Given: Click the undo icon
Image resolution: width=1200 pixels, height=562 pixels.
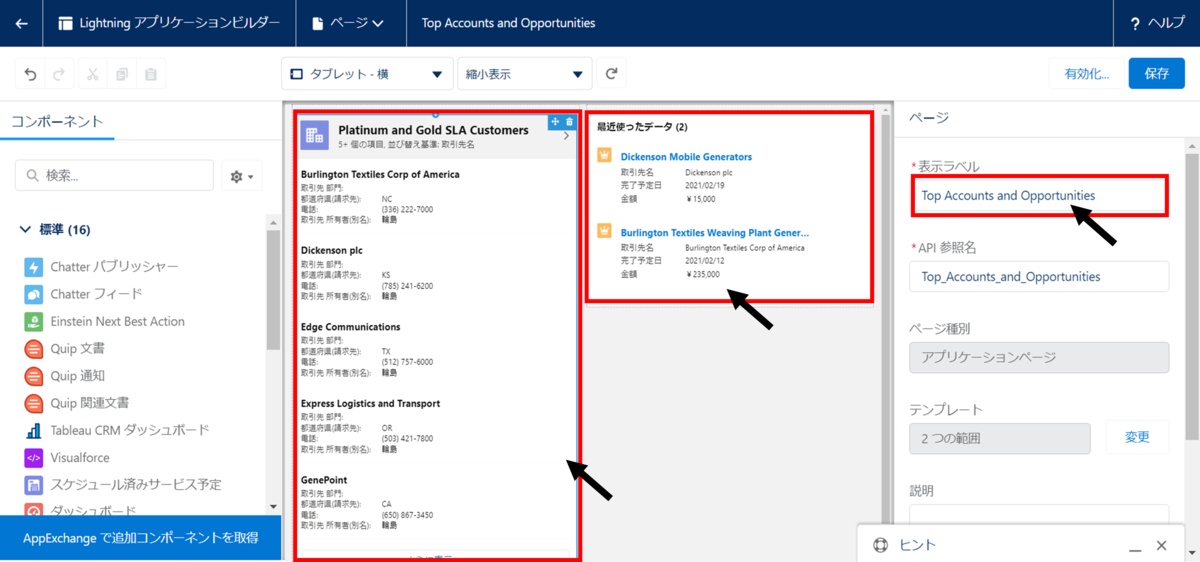Looking at the screenshot, I should pos(30,74).
